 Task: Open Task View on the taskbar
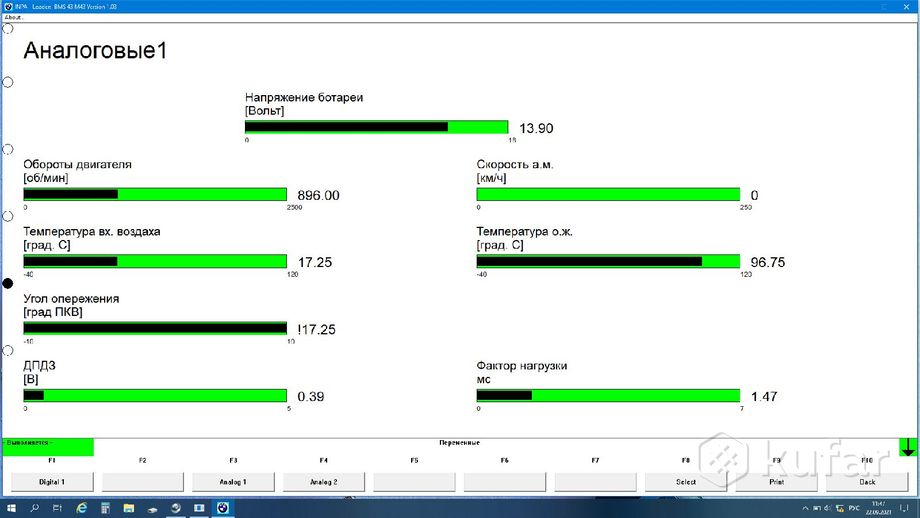pyautogui.click(x=59, y=508)
